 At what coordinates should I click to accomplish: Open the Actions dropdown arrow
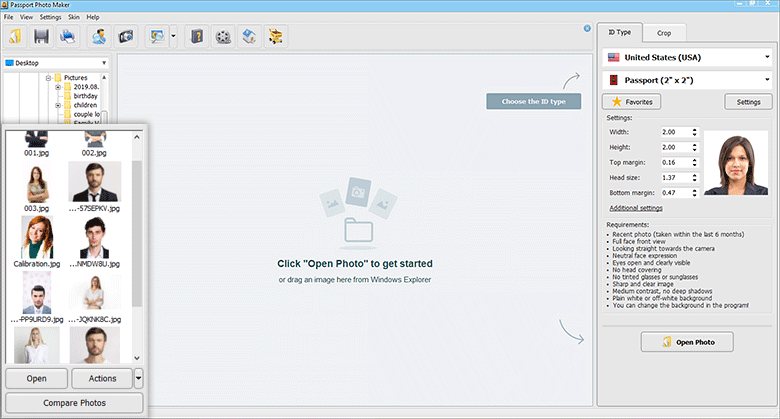[x=138, y=378]
